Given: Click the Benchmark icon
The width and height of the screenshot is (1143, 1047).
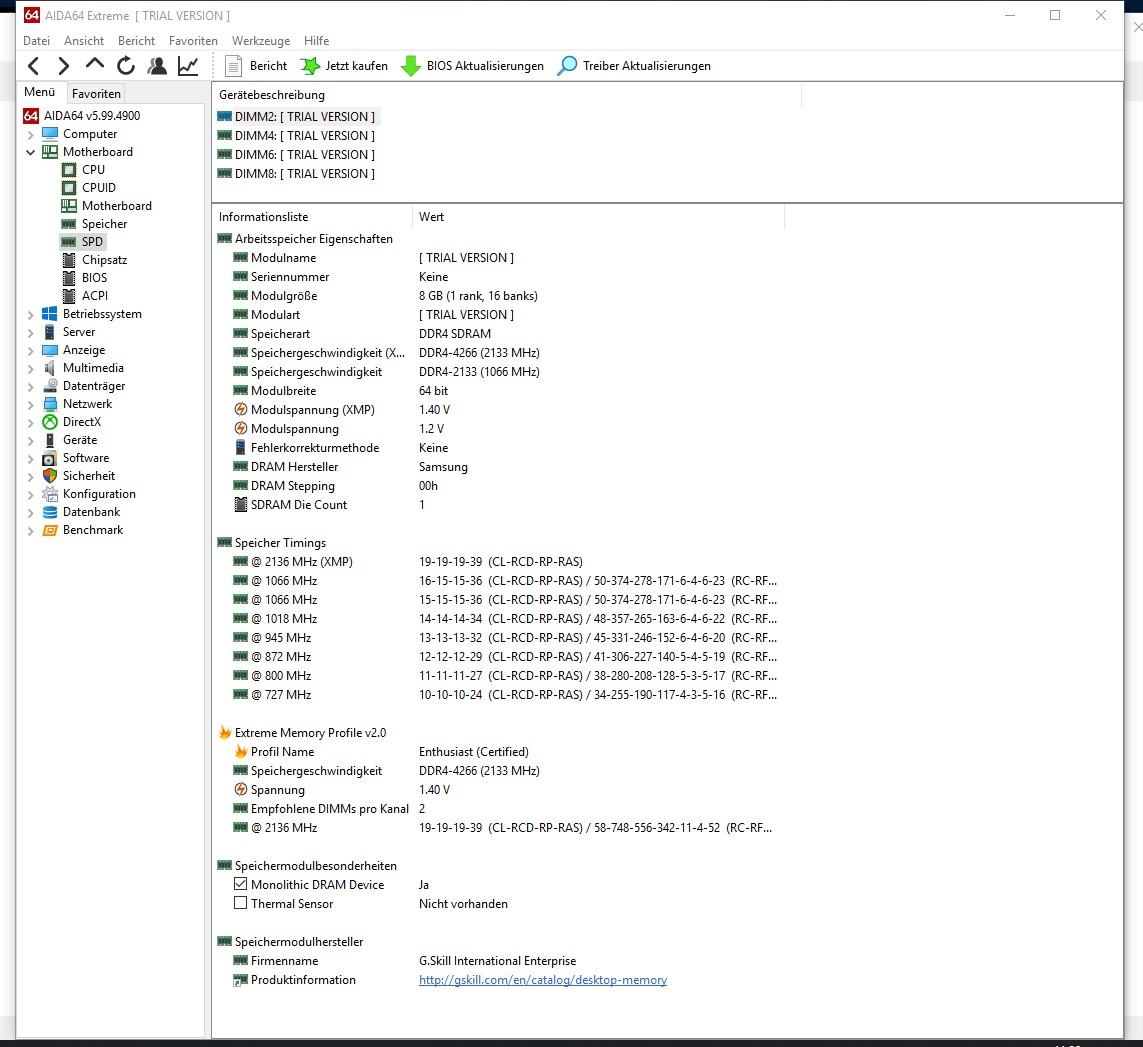Looking at the screenshot, I should (50, 530).
